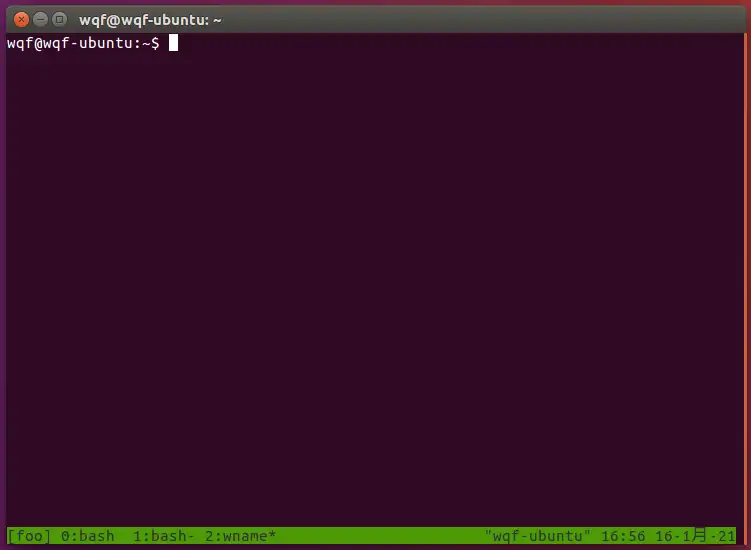
Task: Click the dollar sign in the prompt
Action: [x=155, y=43]
